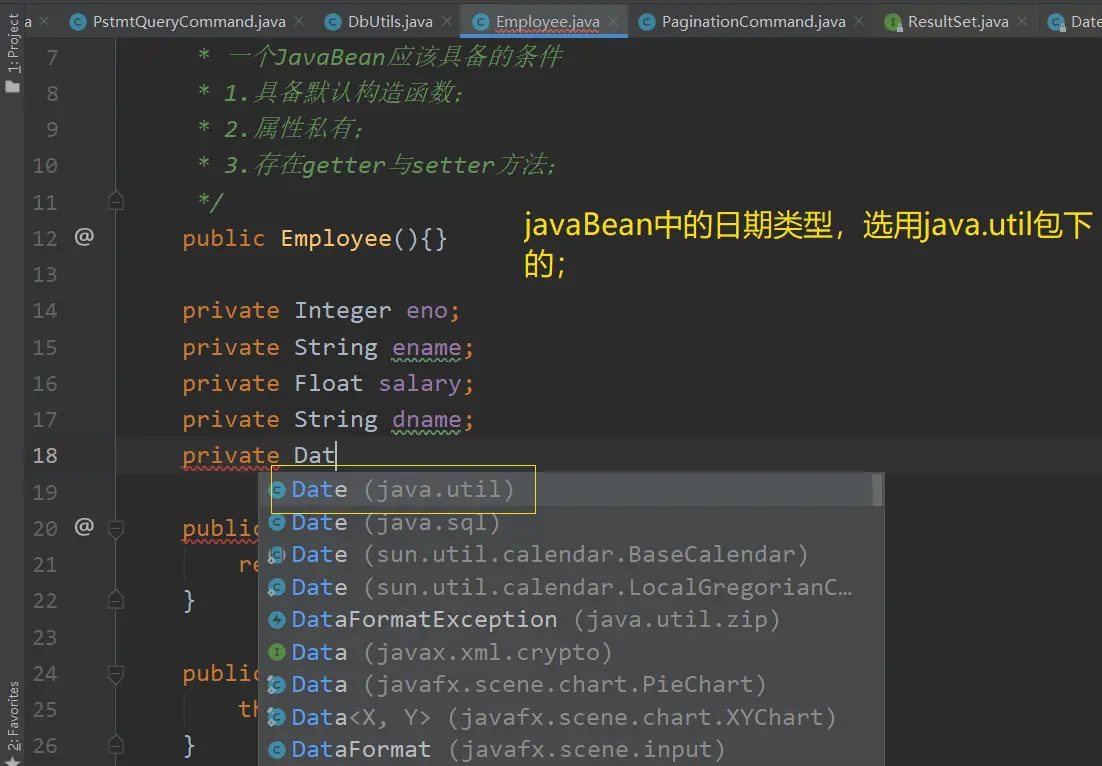Viewport: 1102px width, 766px height.
Task: Click the Integer type on line 14
Action: (x=342, y=310)
